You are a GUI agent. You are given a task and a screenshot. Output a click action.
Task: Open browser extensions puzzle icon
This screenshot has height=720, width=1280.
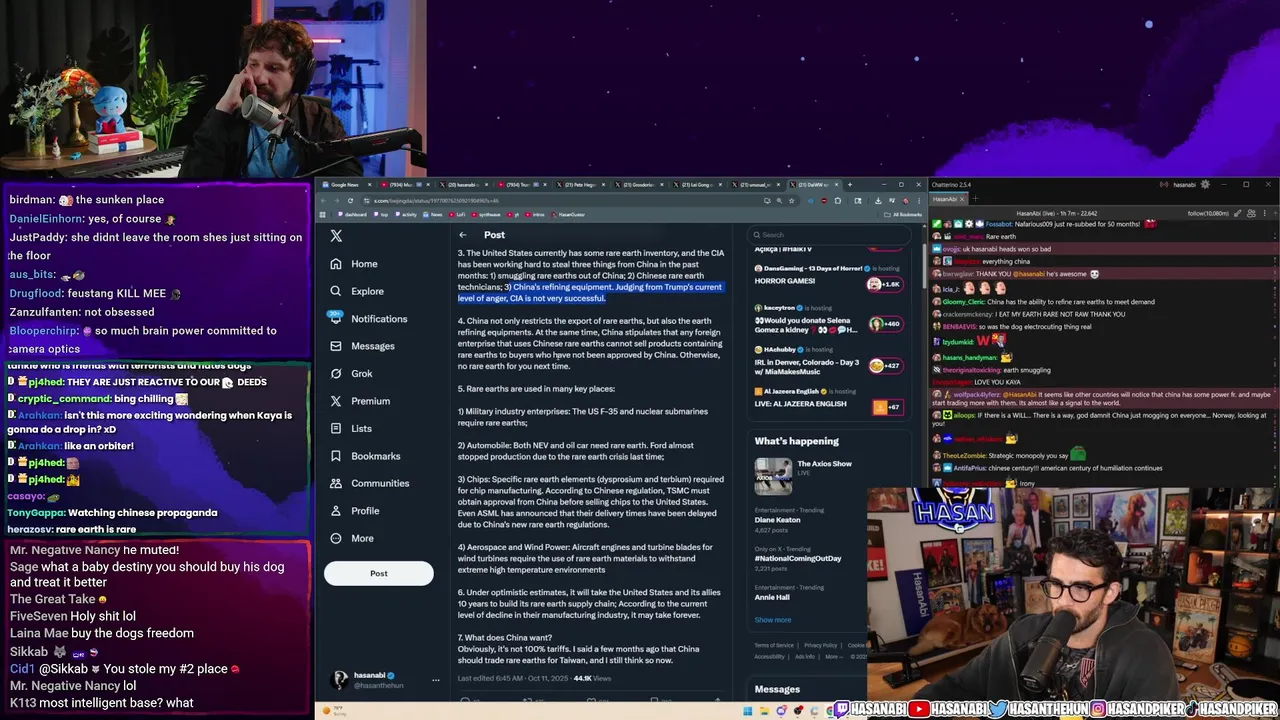[x=838, y=200]
